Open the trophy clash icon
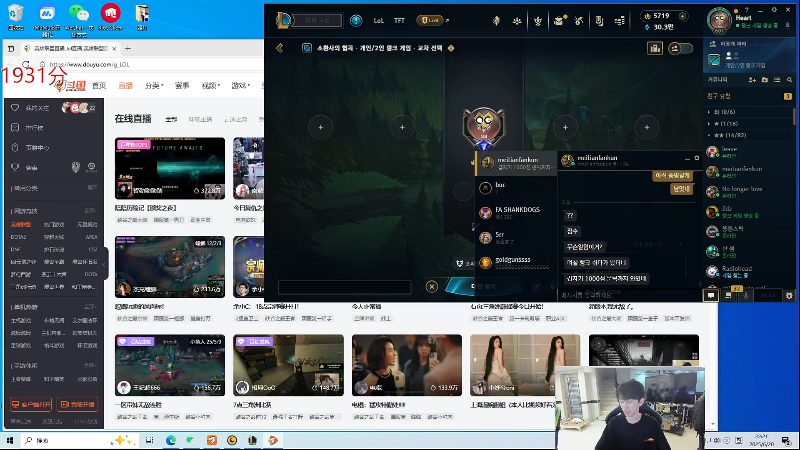This screenshot has width=800, height=450. coord(538,21)
